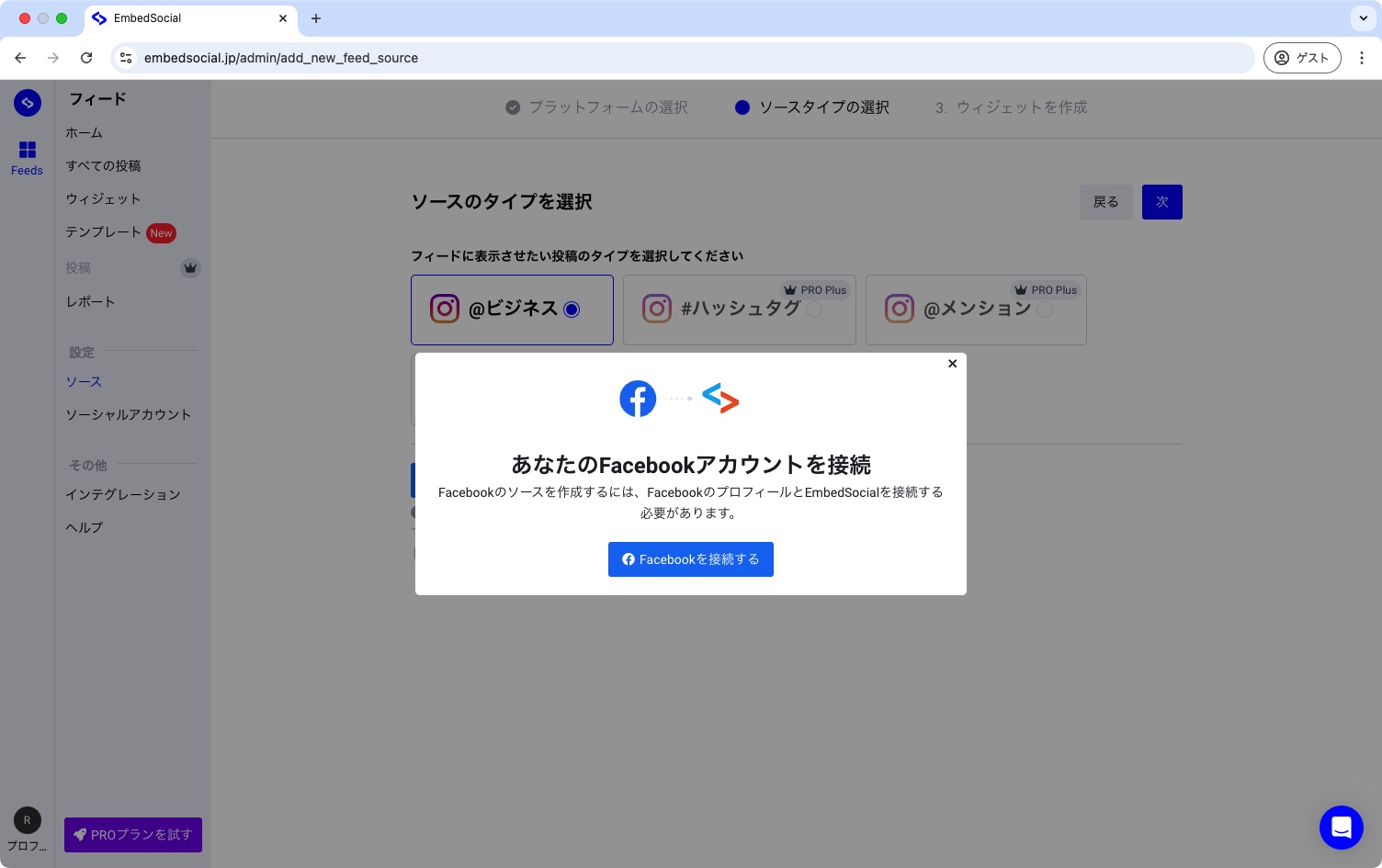The image size is (1382, 868).
Task: Open ヘルプ in the sidebar
Action: point(85,528)
